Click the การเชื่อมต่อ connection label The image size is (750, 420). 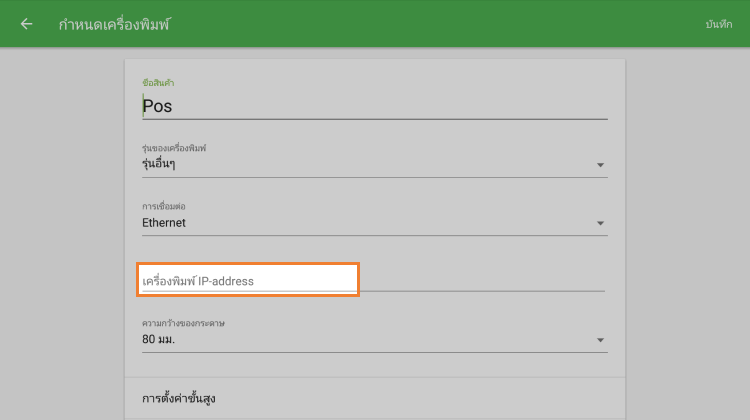tap(164, 206)
